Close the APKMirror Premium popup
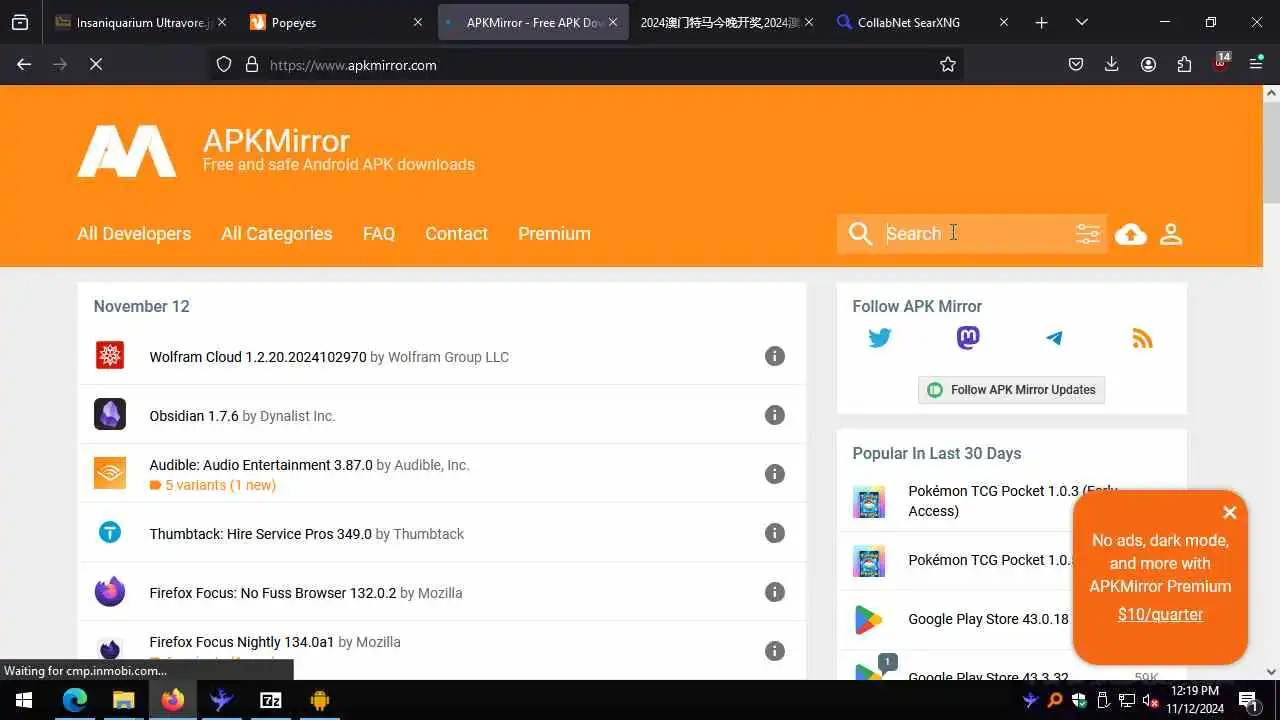 coord(1229,513)
